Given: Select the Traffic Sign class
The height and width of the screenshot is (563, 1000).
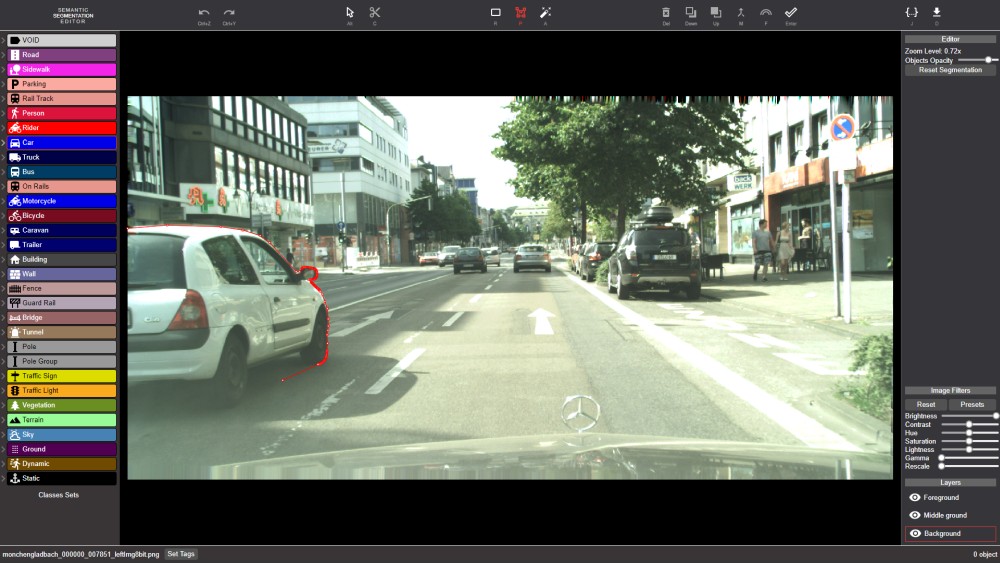Looking at the screenshot, I should (x=62, y=376).
